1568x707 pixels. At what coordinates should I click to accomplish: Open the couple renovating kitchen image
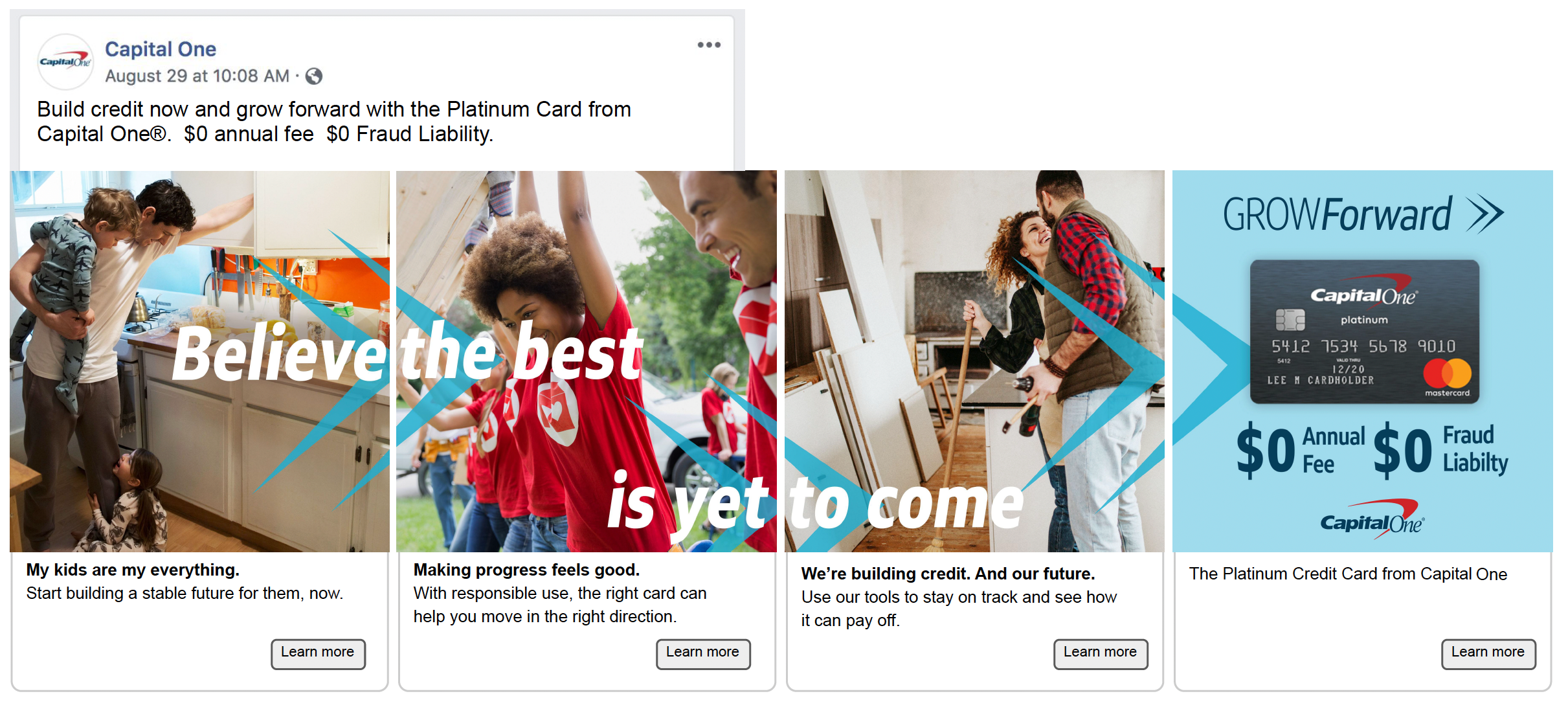(x=974, y=361)
